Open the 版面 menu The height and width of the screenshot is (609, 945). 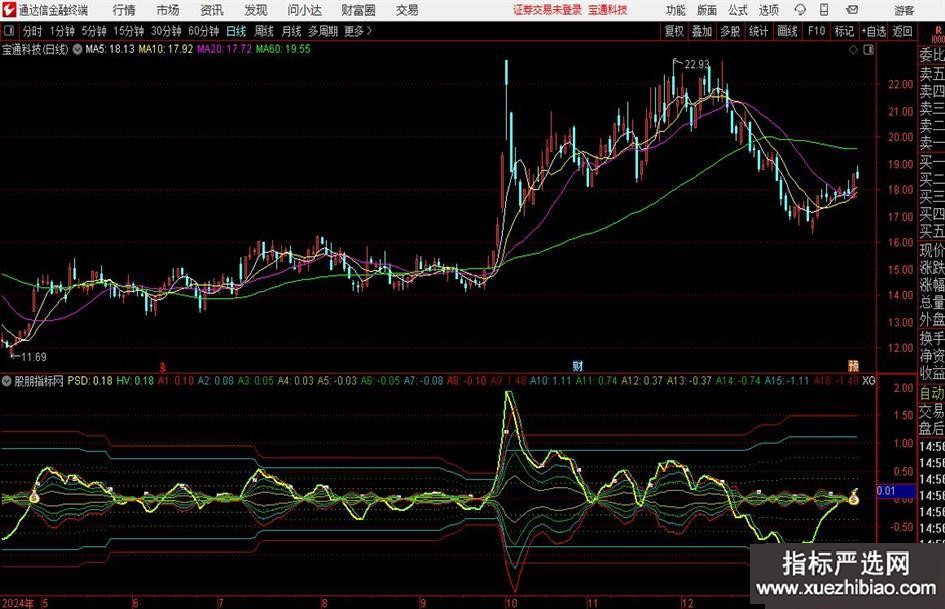[706, 10]
